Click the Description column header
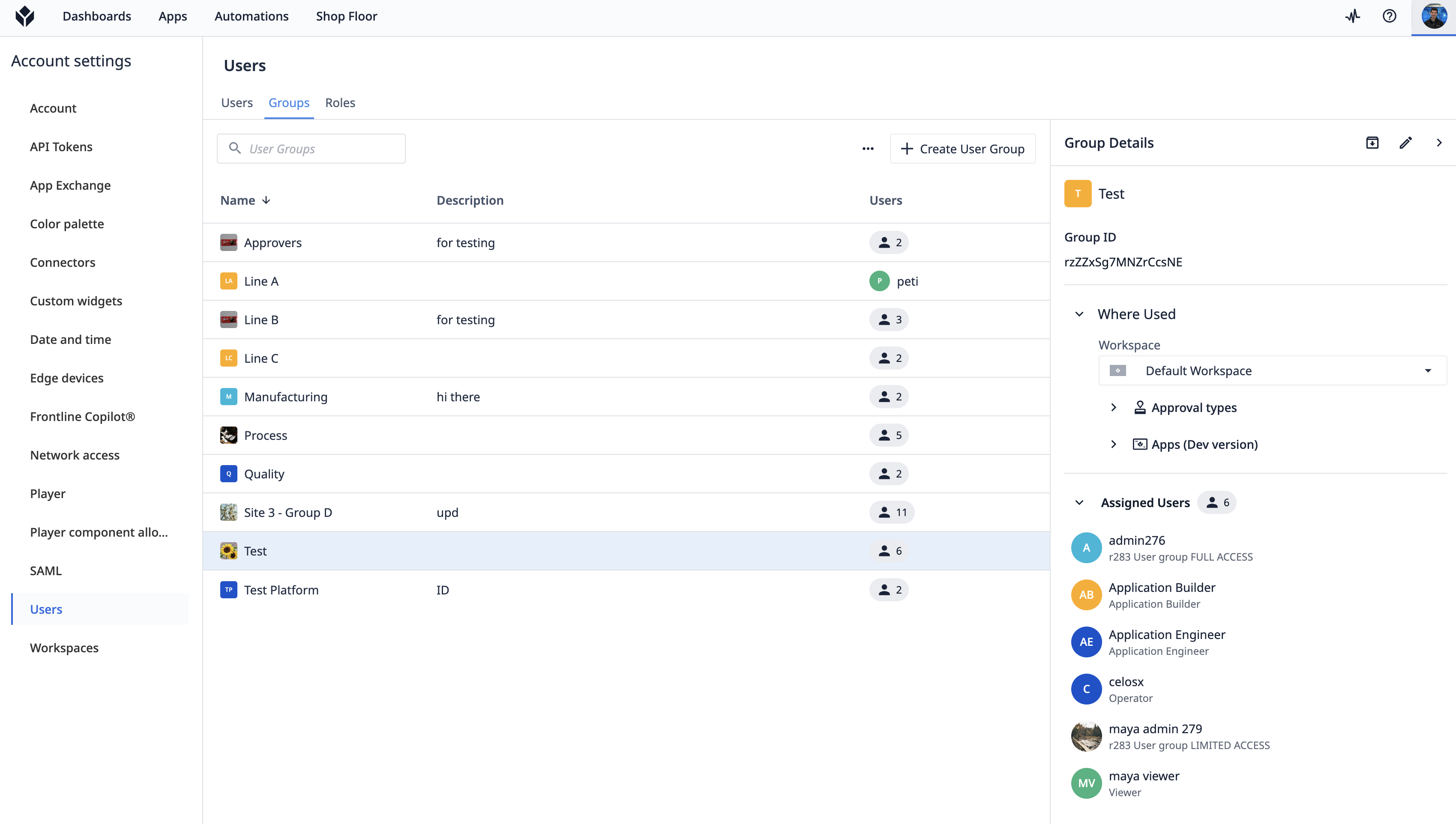This screenshot has height=824, width=1456. pyautogui.click(x=470, y=200)
